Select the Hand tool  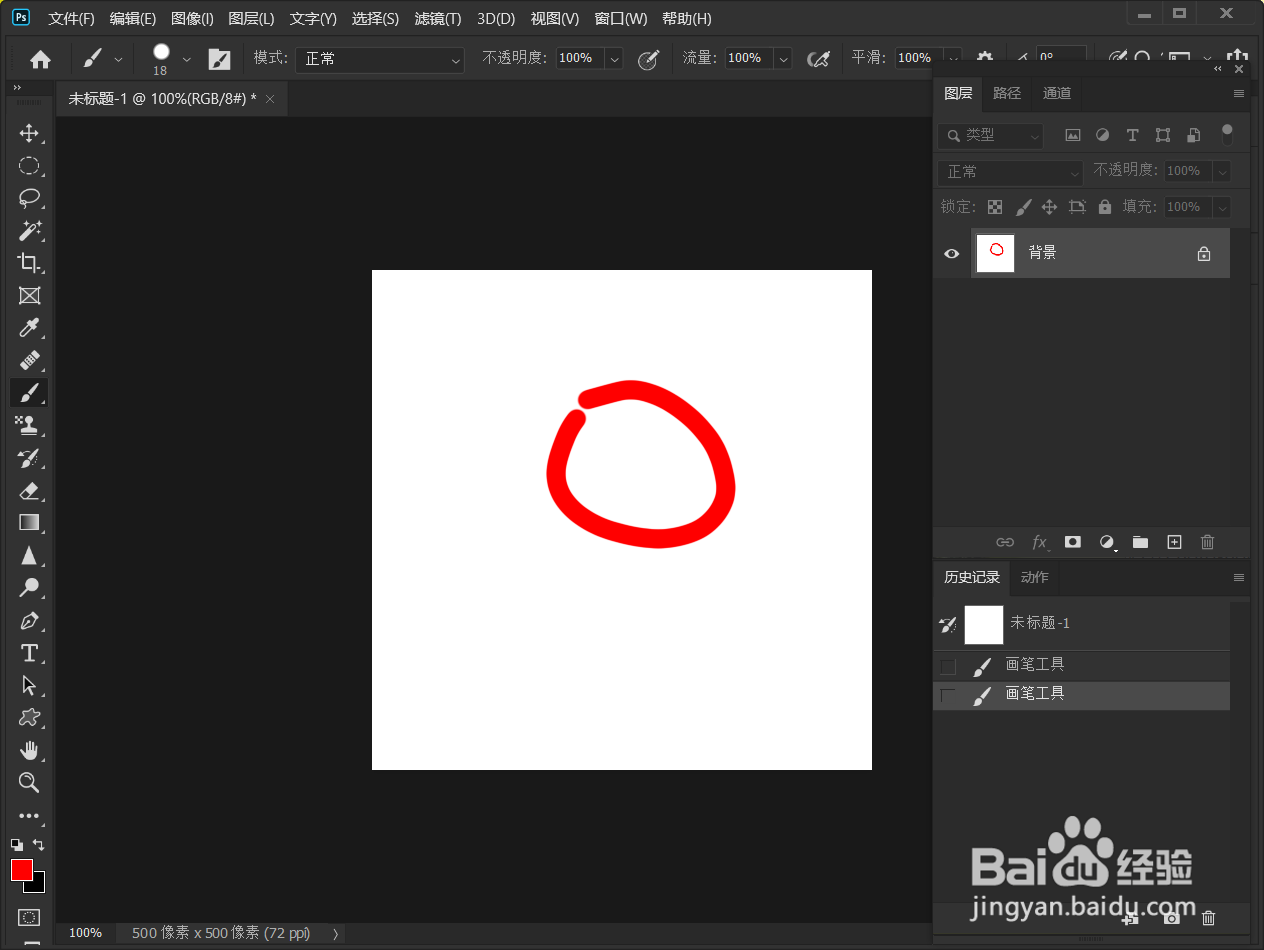pyautogui.click(x=29, y=750)
